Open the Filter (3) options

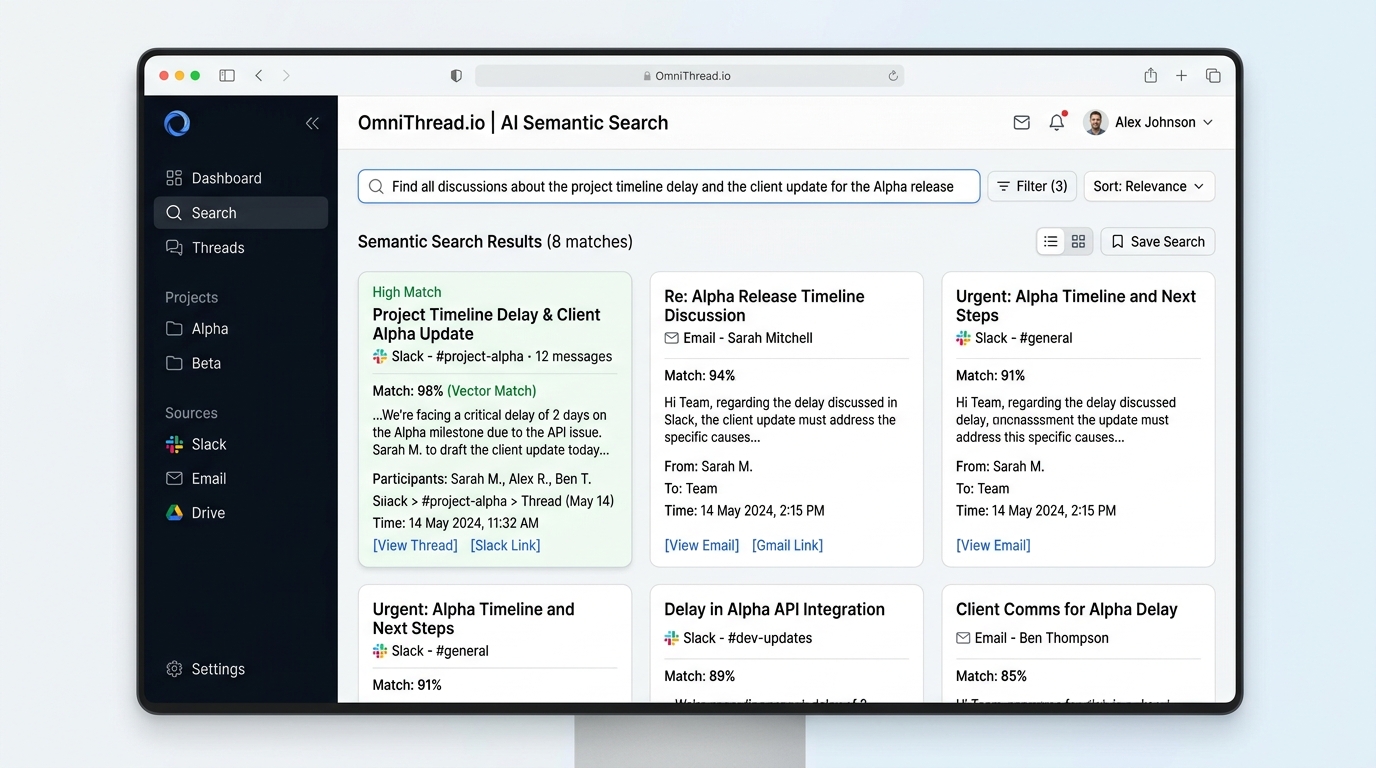click(x=1032, y=186)
